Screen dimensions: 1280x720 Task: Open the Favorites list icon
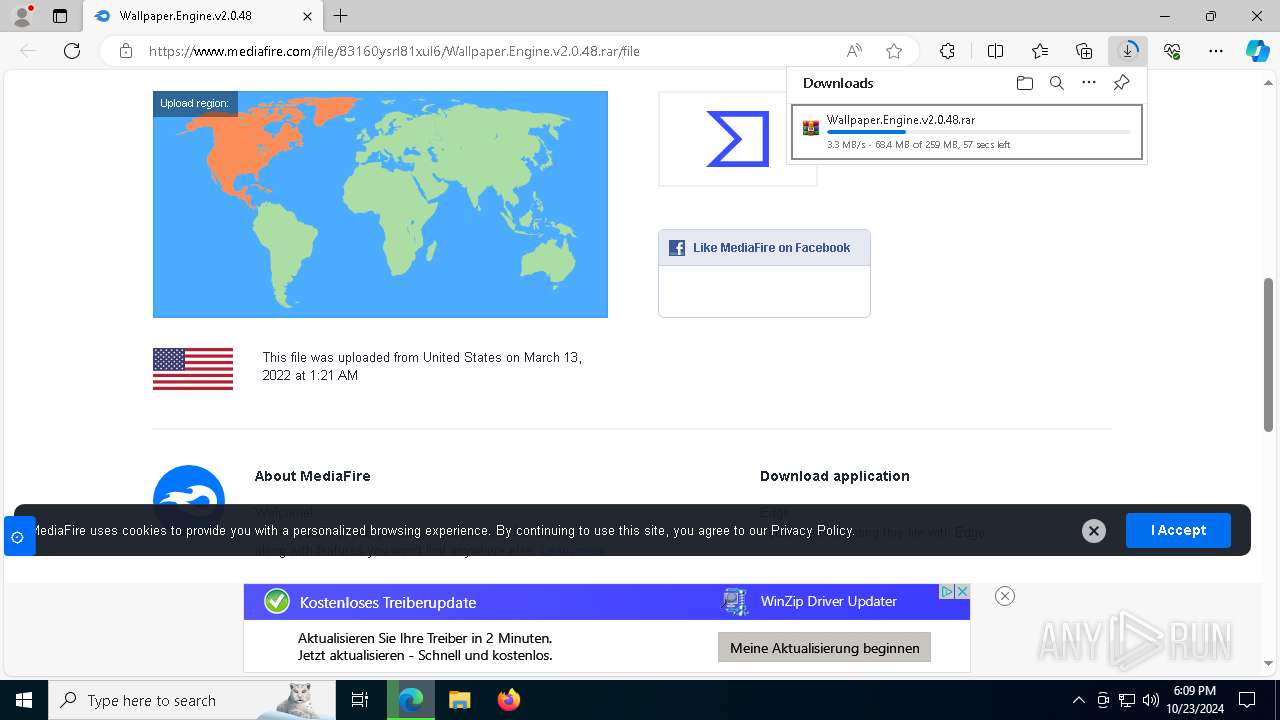(1040, 51)
